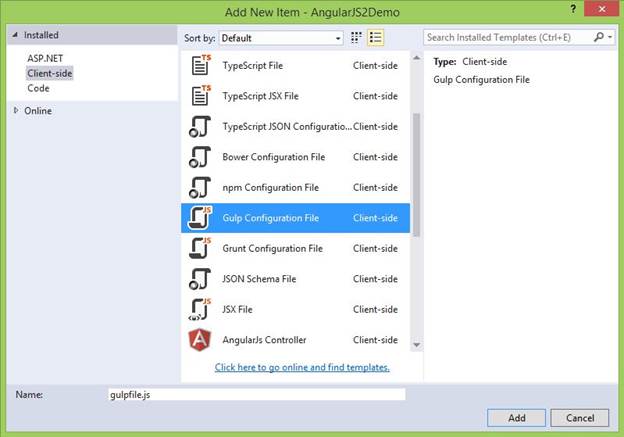Click the Gulp Configuration File icon

click(200, 218)
